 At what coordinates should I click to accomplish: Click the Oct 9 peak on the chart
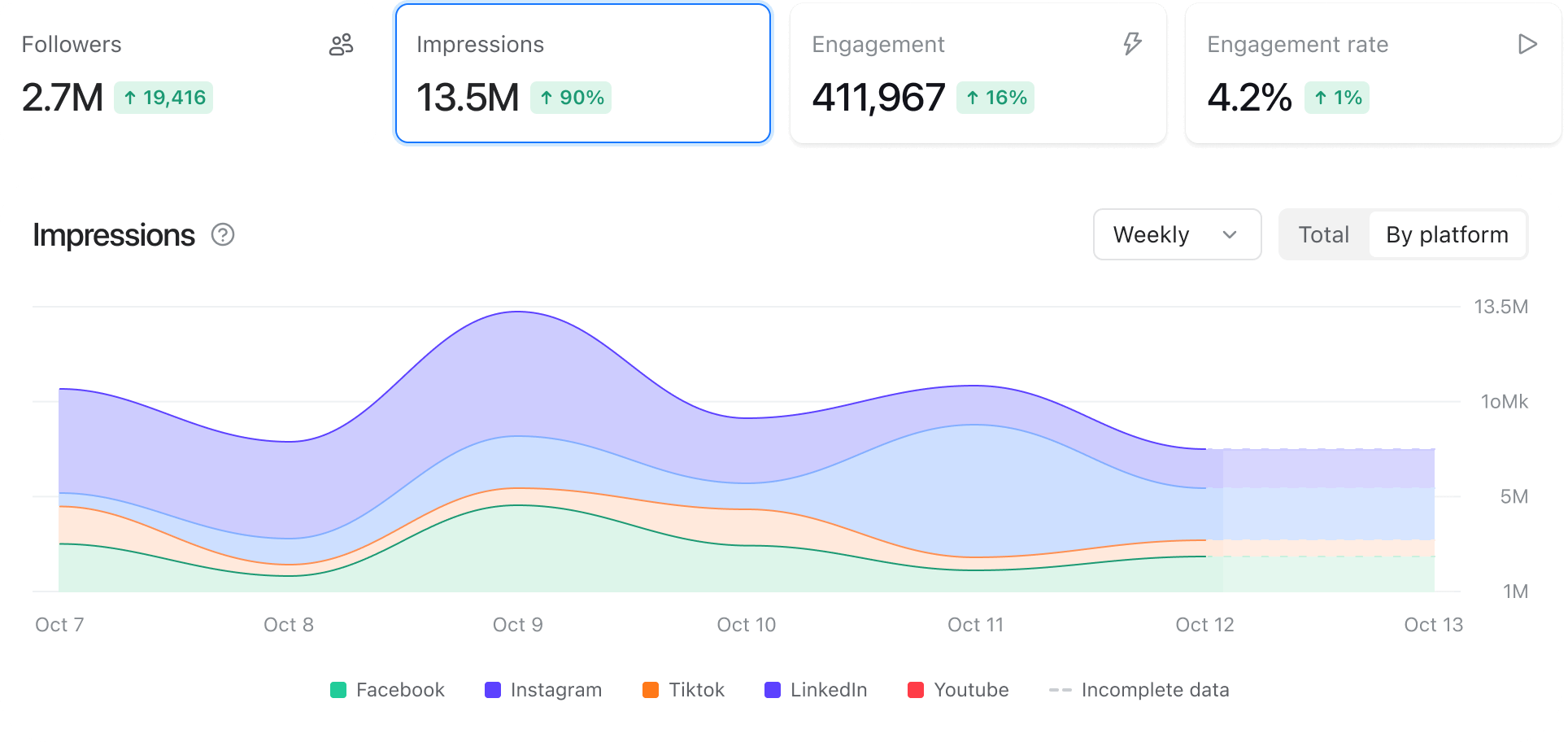coord(518,312)
